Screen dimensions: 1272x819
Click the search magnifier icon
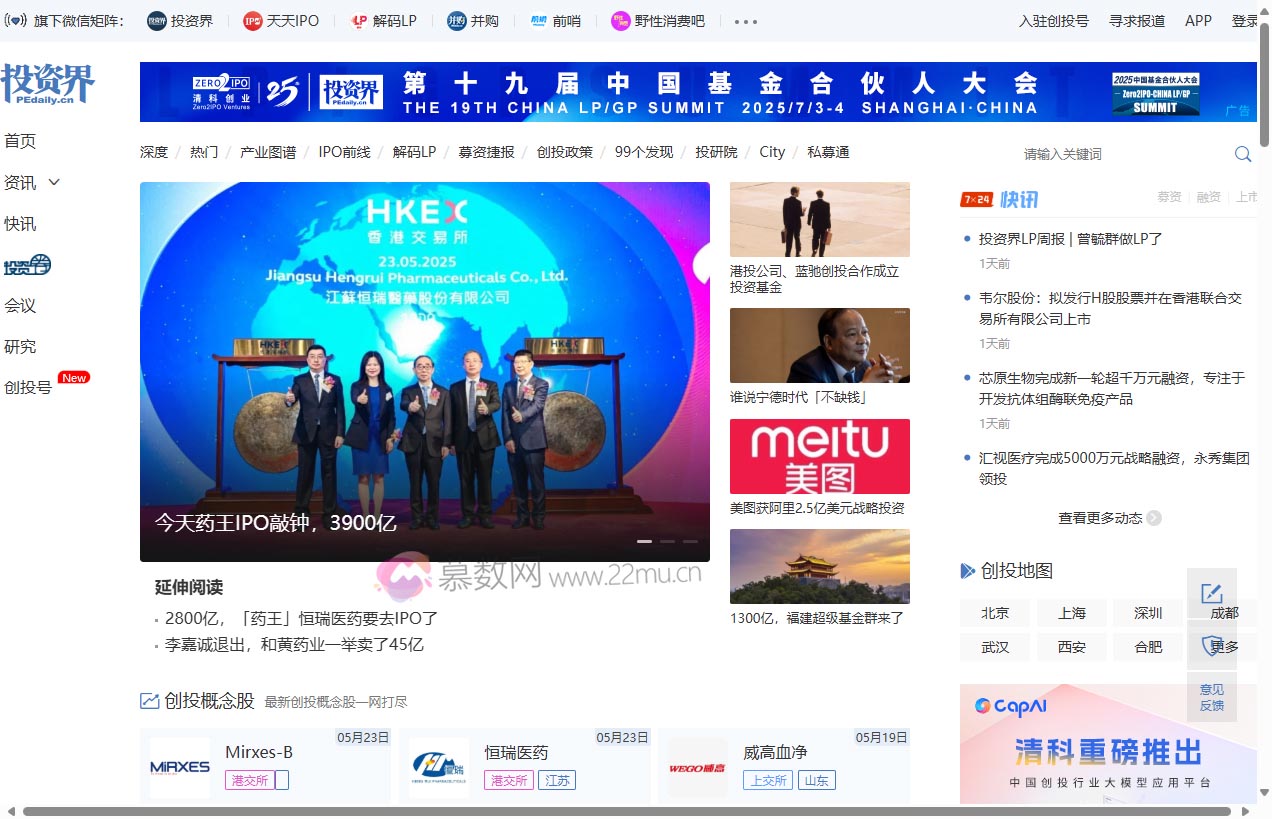(x=1243, y=154)
